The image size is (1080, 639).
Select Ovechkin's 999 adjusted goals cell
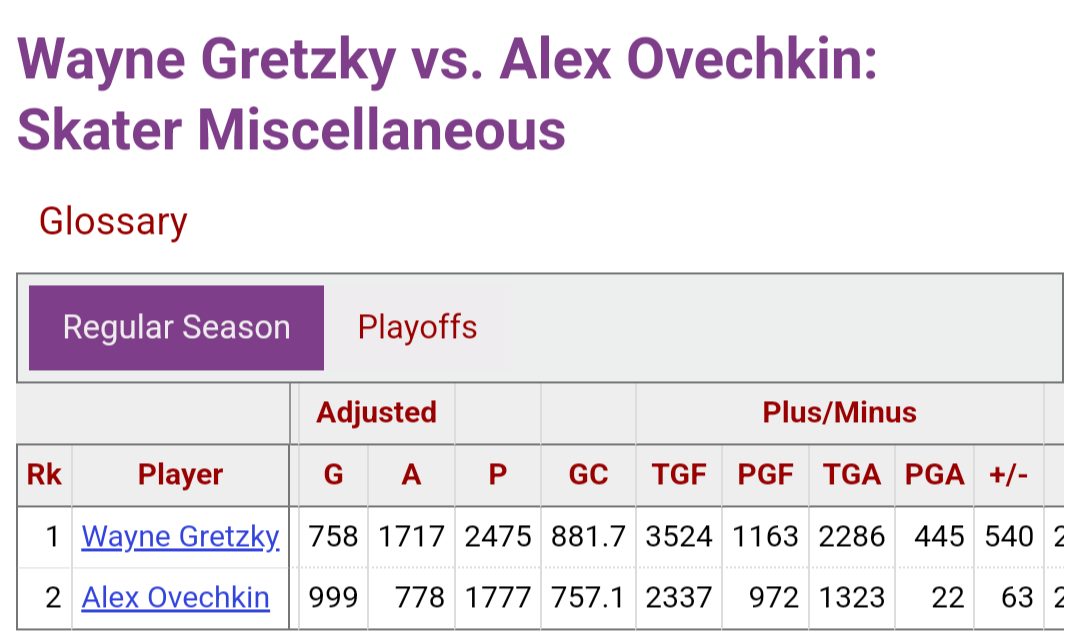click(333, 597)
